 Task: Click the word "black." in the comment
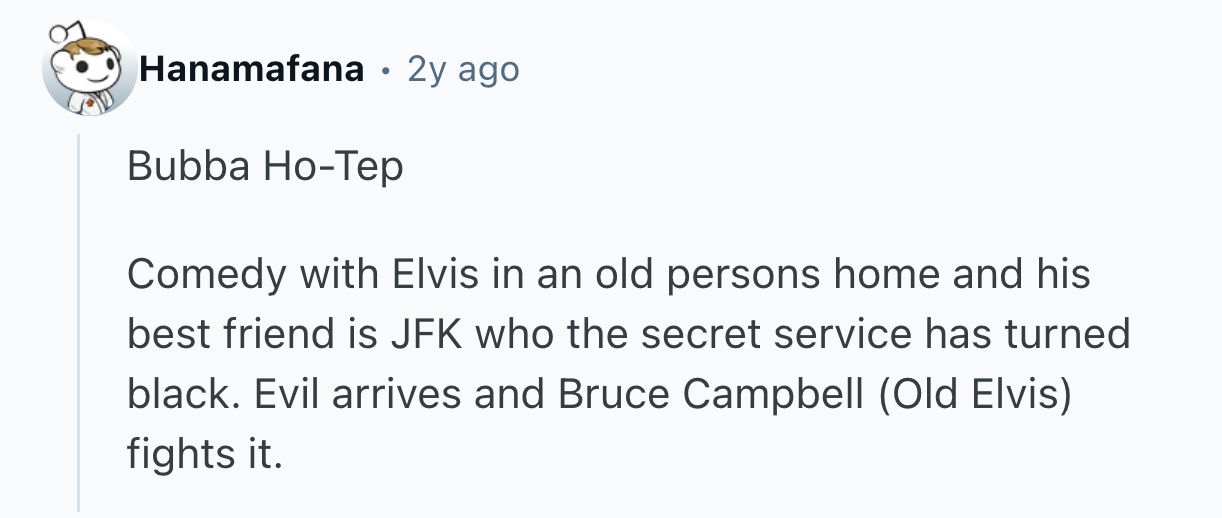[x=183, y=394]
